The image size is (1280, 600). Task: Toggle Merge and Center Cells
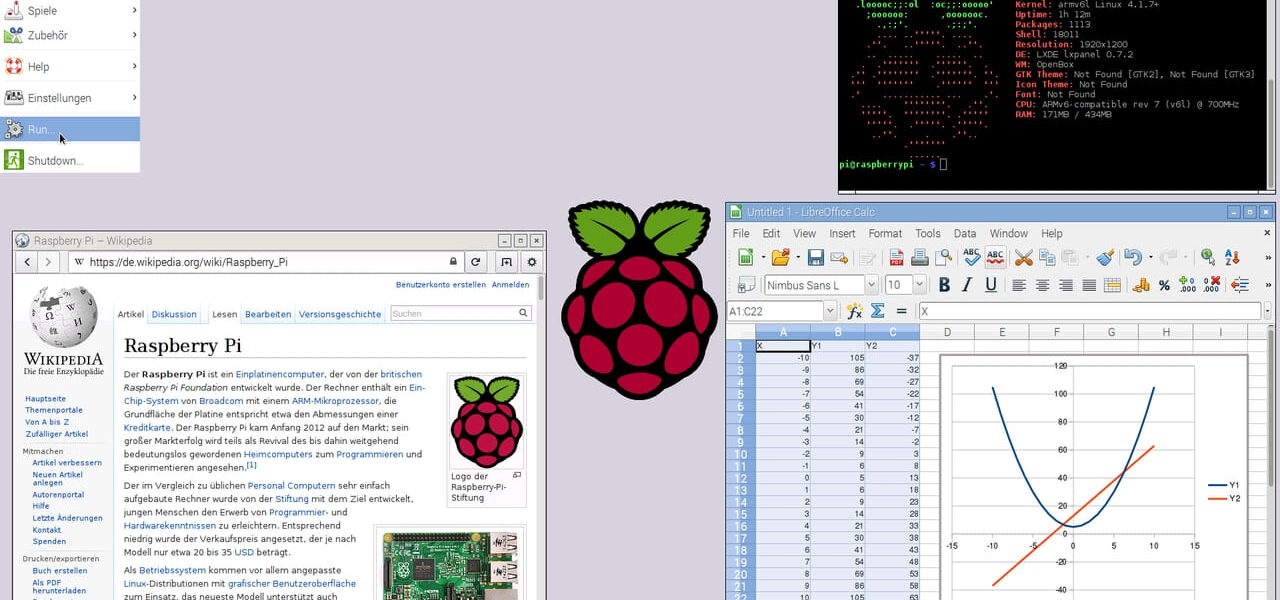[x=1113, y=285]
